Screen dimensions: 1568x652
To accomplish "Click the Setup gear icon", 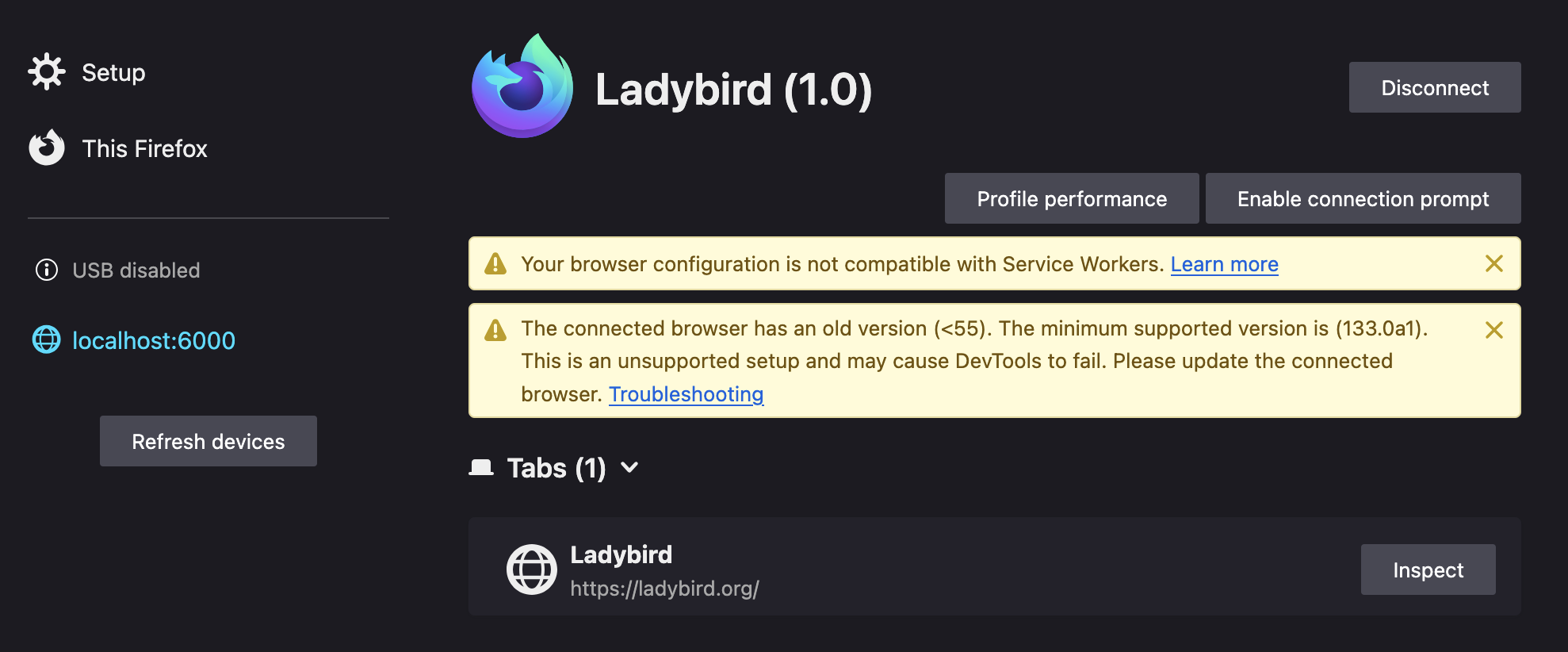I will click(x=47, y=72).
